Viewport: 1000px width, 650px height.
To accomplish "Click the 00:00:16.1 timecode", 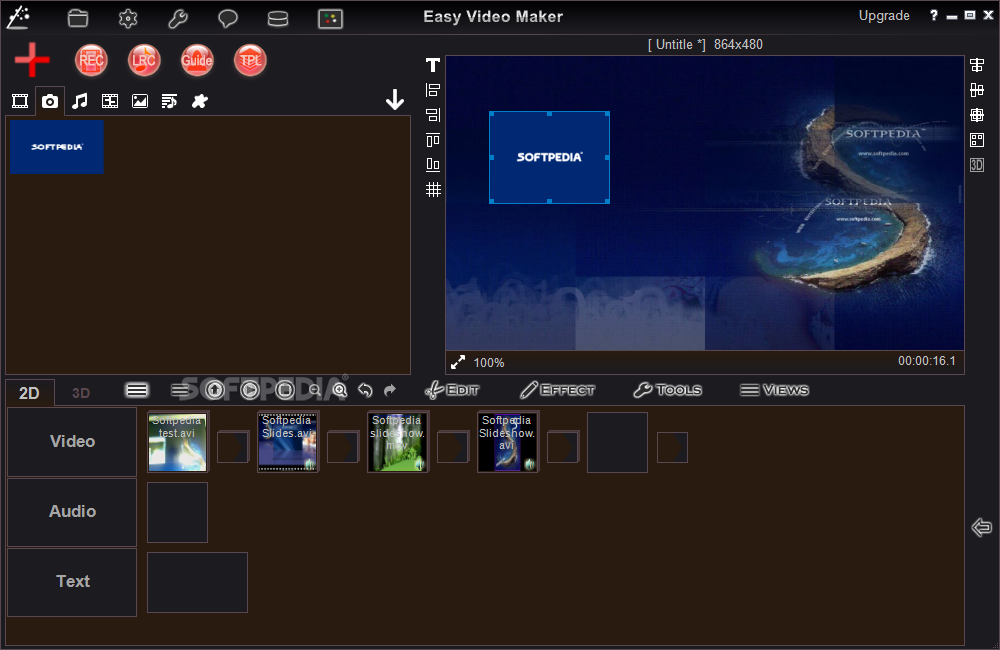I will click(x=927, y=361).
